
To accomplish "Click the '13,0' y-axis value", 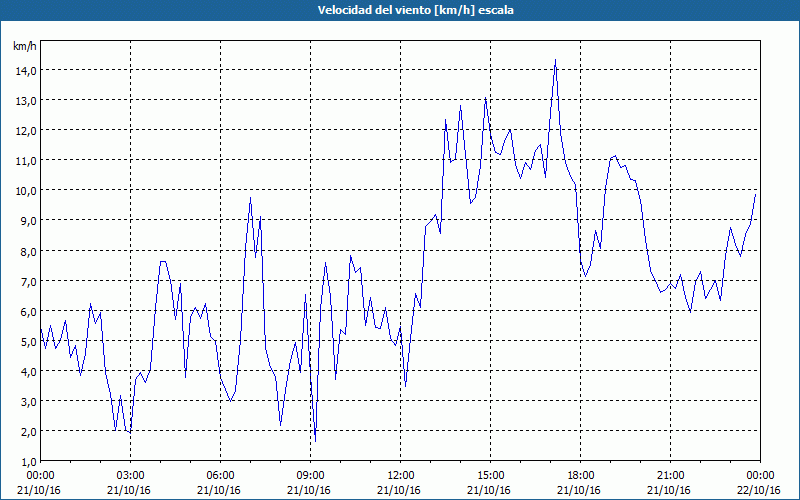I will [26, 101].
